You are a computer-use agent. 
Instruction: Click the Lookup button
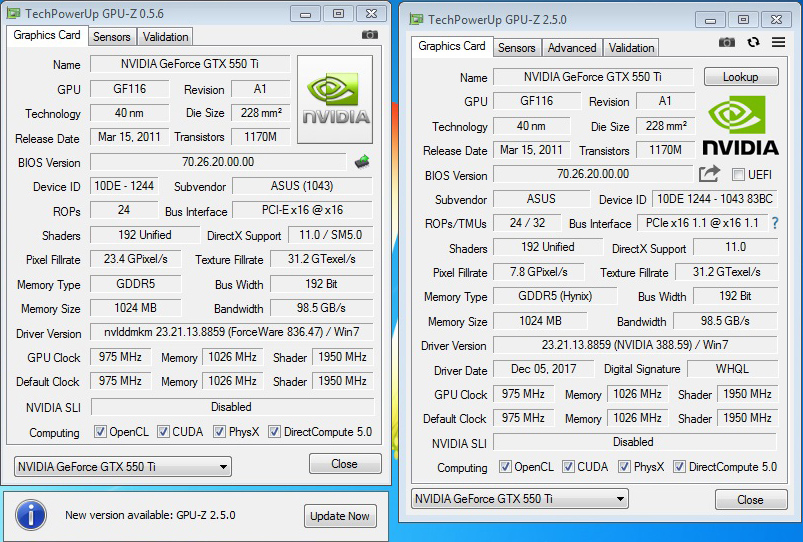(741, 77)
